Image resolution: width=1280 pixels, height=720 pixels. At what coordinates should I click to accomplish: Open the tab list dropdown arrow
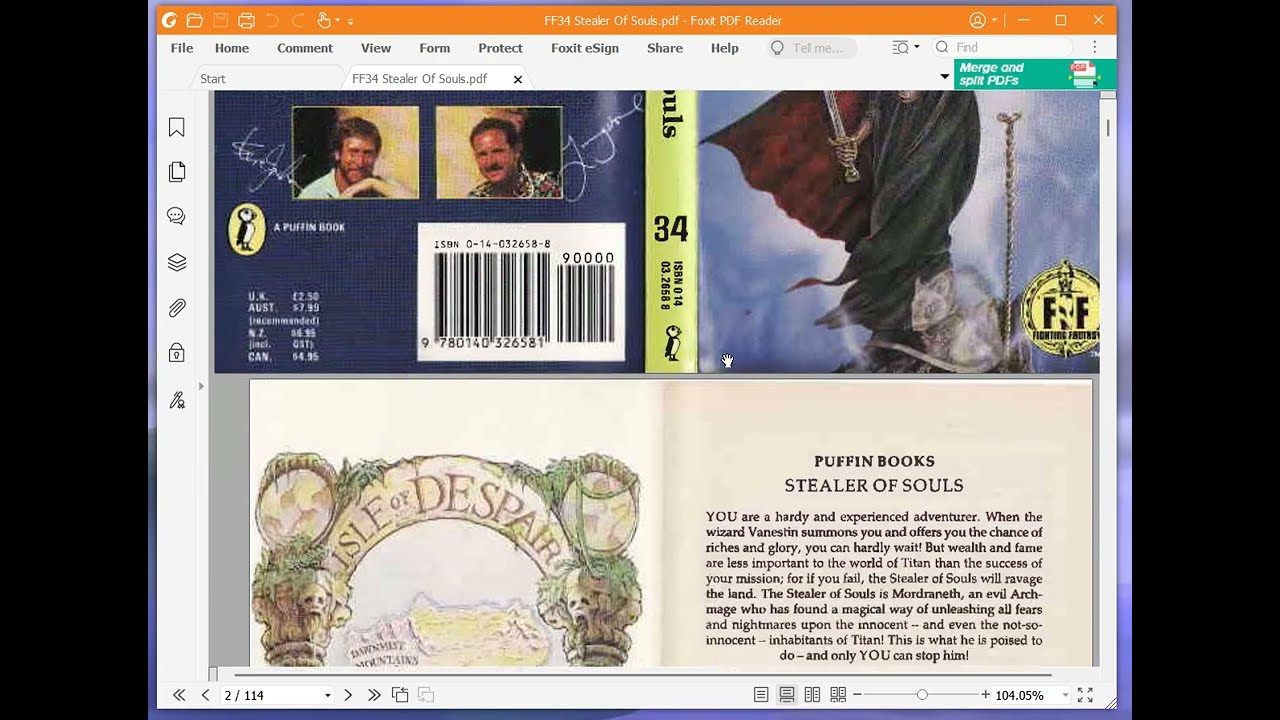[945, 77]
